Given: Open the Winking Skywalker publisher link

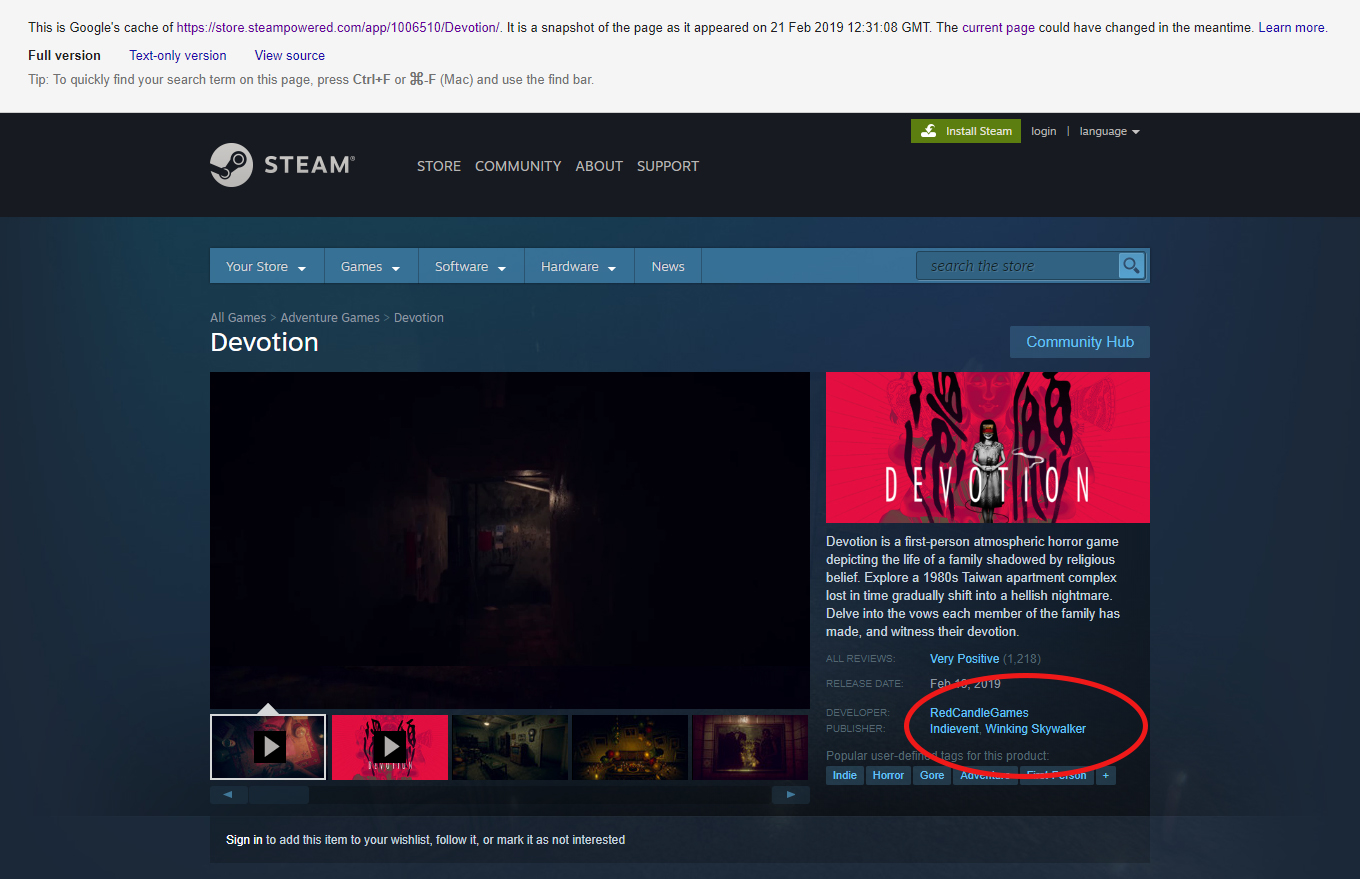Looking at the screenshot, I should (x=1036, y=729).
